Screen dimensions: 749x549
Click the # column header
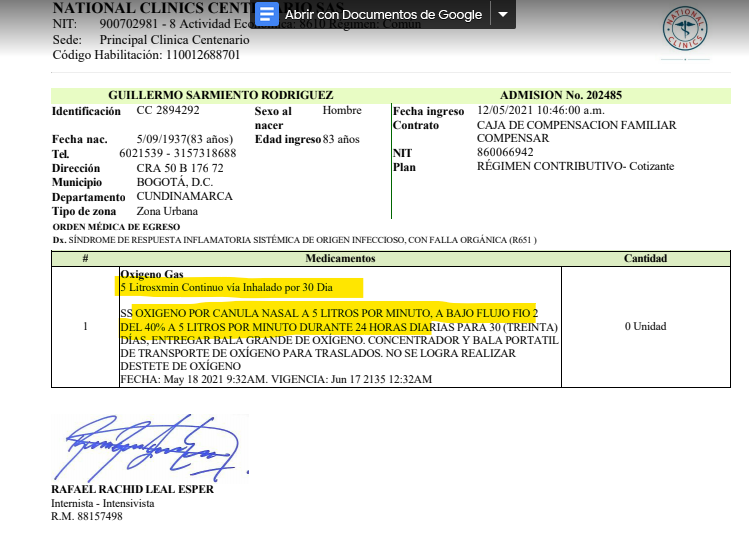(86, 258)
